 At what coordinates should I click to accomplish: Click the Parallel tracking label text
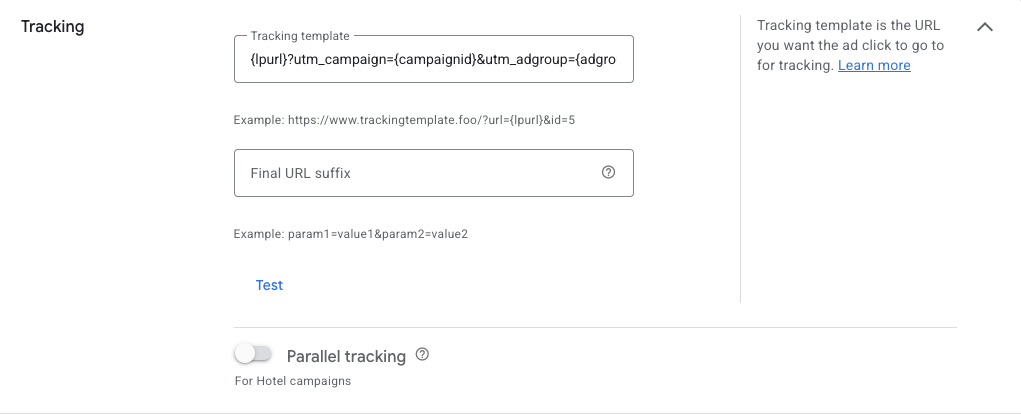(x=346, y=356)
